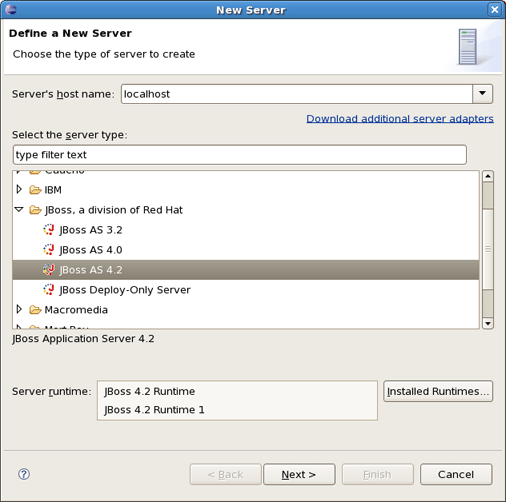Viewport: 506px width, 502px height.
Task: Click the JBoss AS 4.0 server icon
Action: (49, 250)
